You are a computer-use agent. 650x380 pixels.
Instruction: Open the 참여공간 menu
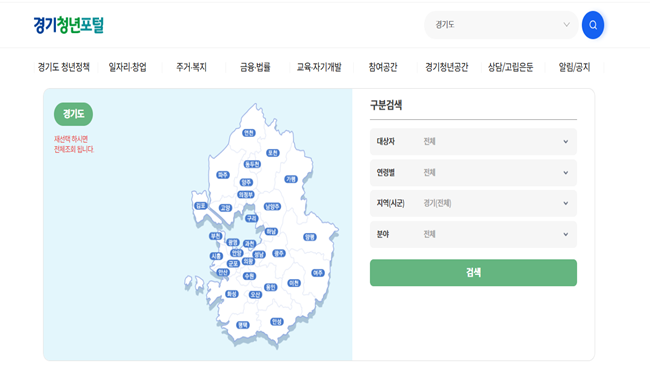pos(383,67)
